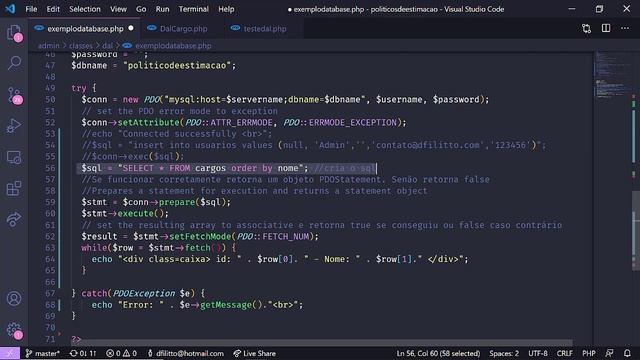Click "$dbname" variable on line 47
This screenshot has width=640, height=360.
coord(89,65)
